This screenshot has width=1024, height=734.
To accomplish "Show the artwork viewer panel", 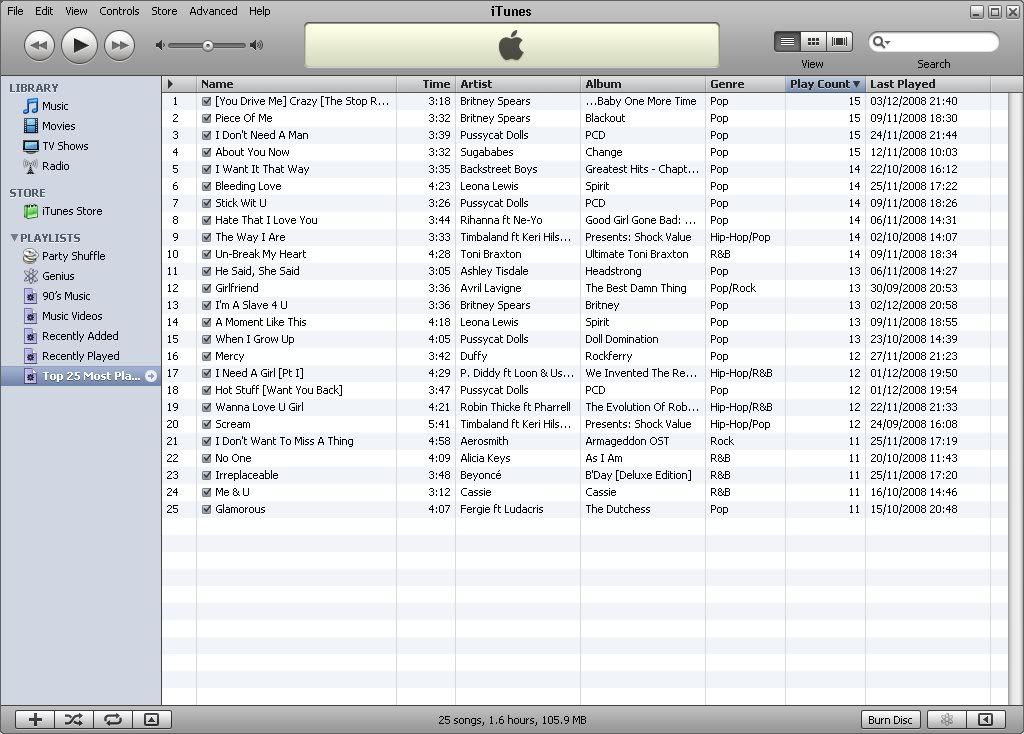I will [152, 719].
